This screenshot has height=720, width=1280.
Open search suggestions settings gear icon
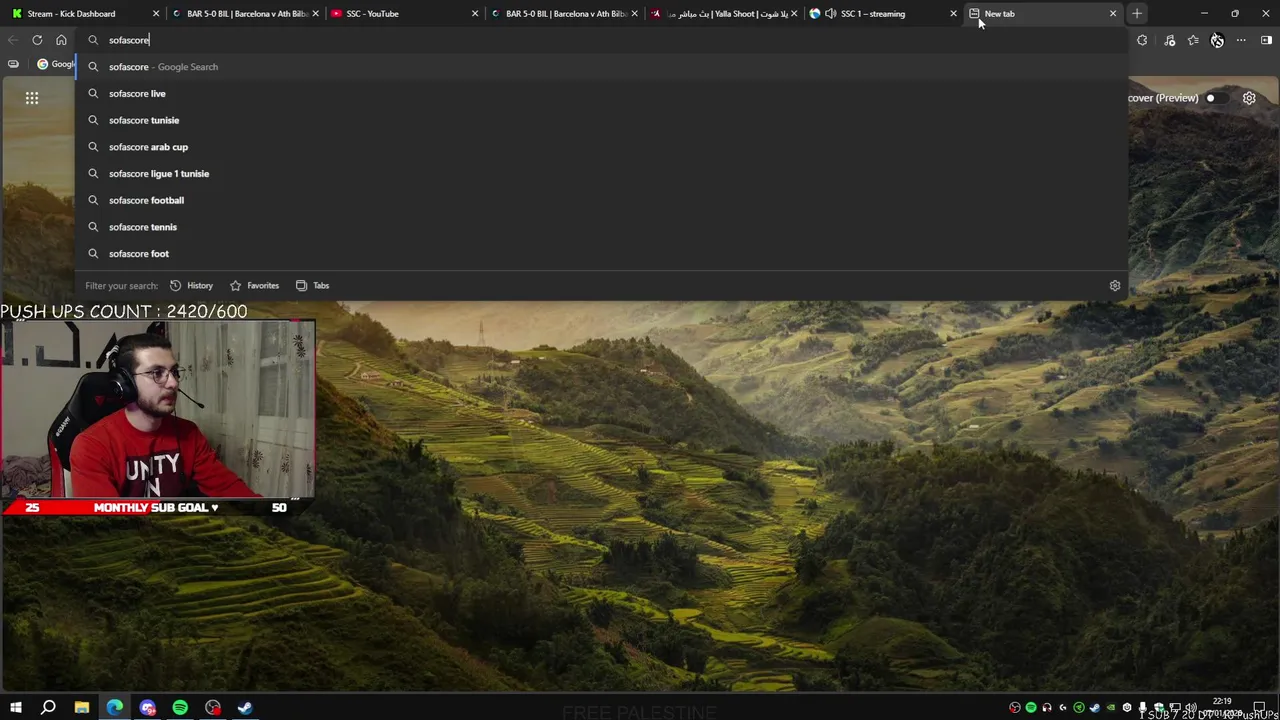[1115, 286]
